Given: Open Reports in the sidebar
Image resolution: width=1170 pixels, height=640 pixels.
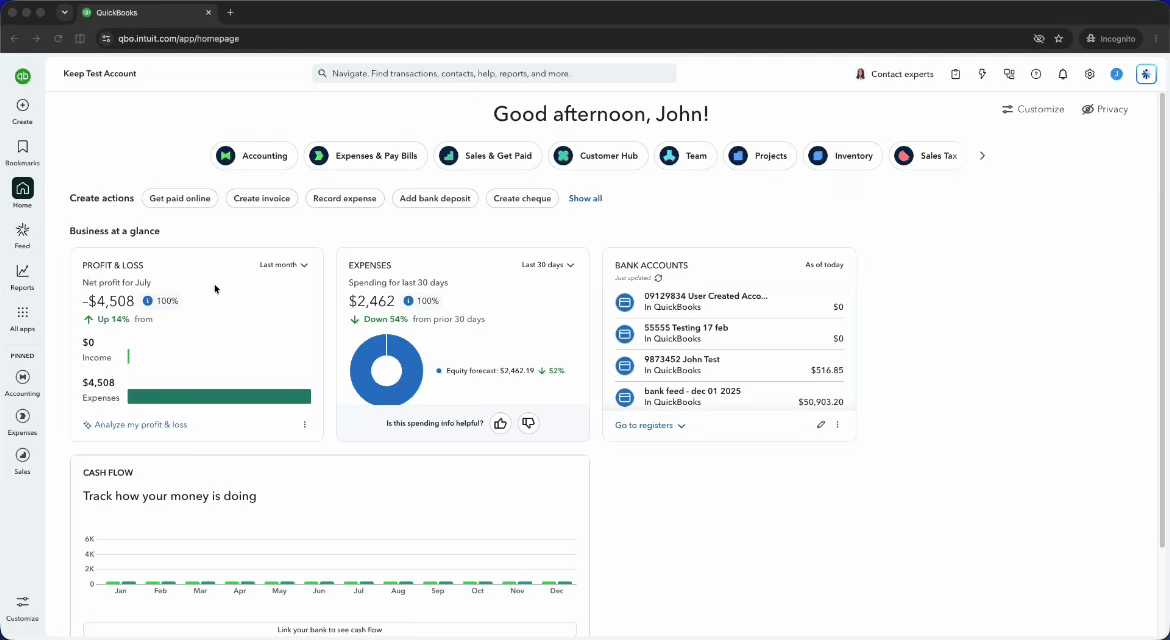Looking at the screenshot, I should tap(22, 277).
